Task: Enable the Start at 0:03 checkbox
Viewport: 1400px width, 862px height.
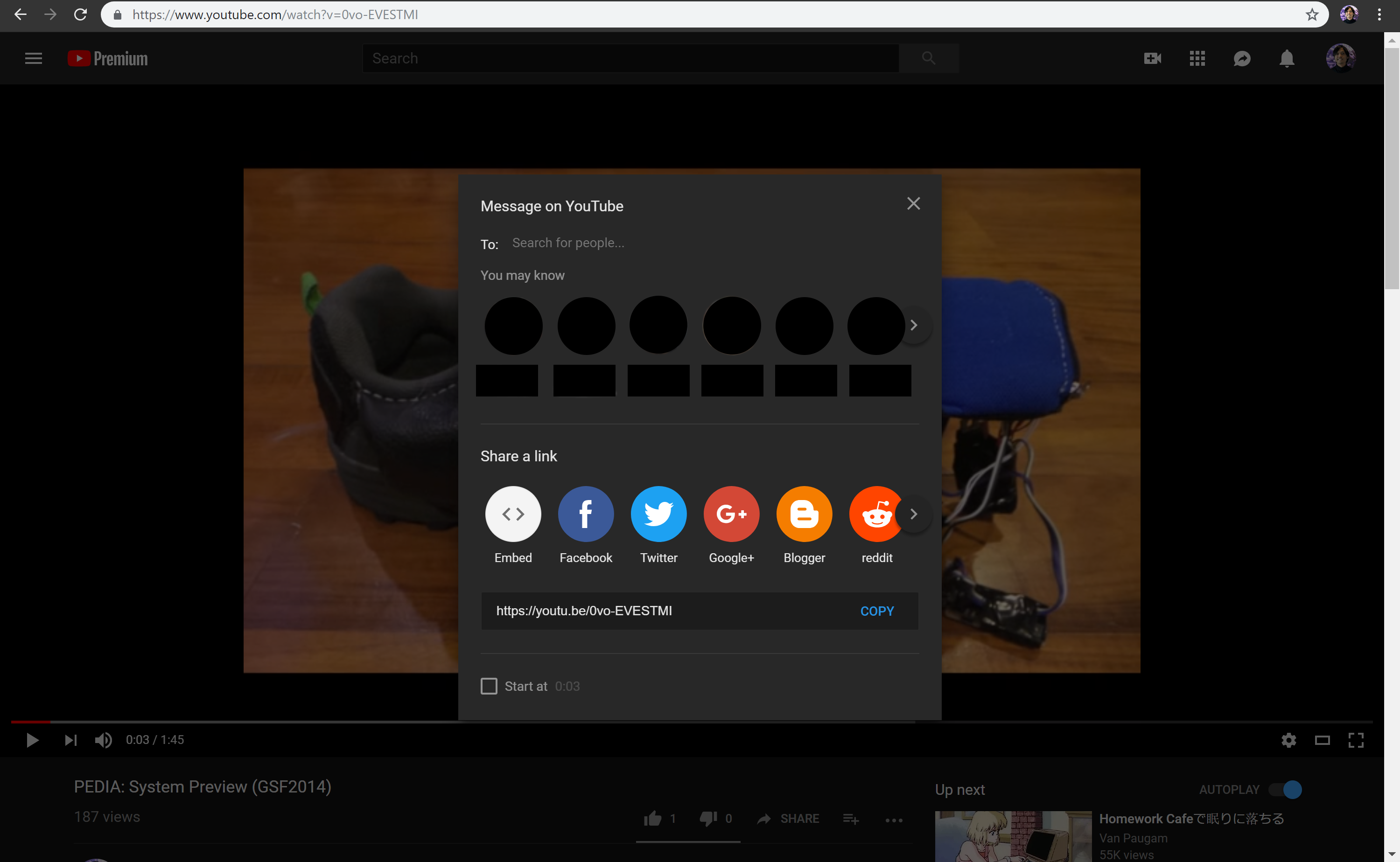Action: (x=489, y=686)
